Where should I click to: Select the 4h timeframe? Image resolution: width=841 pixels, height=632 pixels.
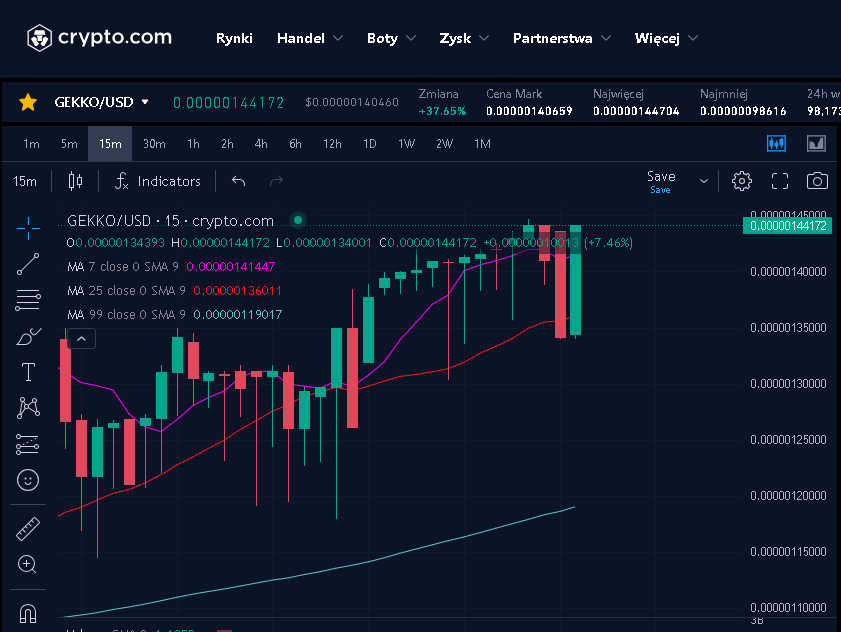click(x=261, y=144)
